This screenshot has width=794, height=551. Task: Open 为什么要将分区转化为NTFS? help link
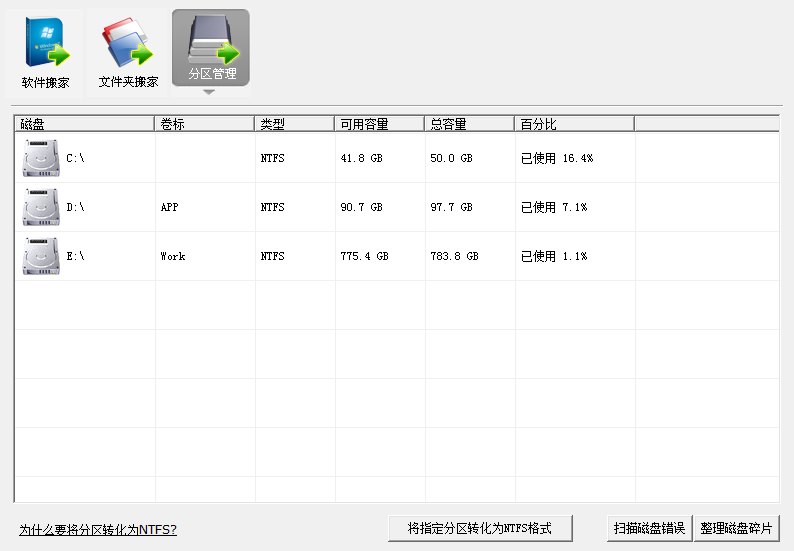pyautogui.click(x=98, y=530)
